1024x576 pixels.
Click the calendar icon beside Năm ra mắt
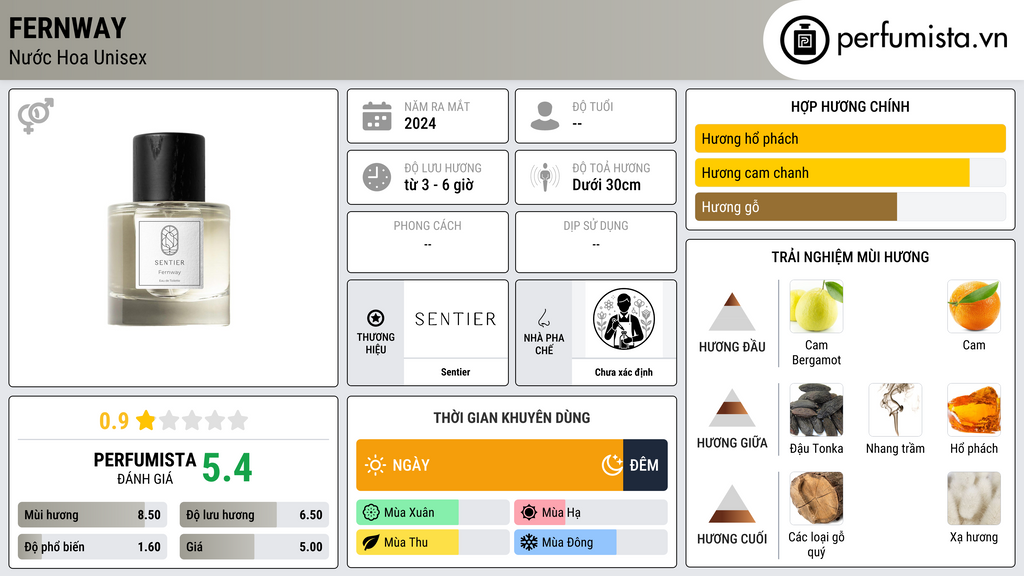pos(377,116)
